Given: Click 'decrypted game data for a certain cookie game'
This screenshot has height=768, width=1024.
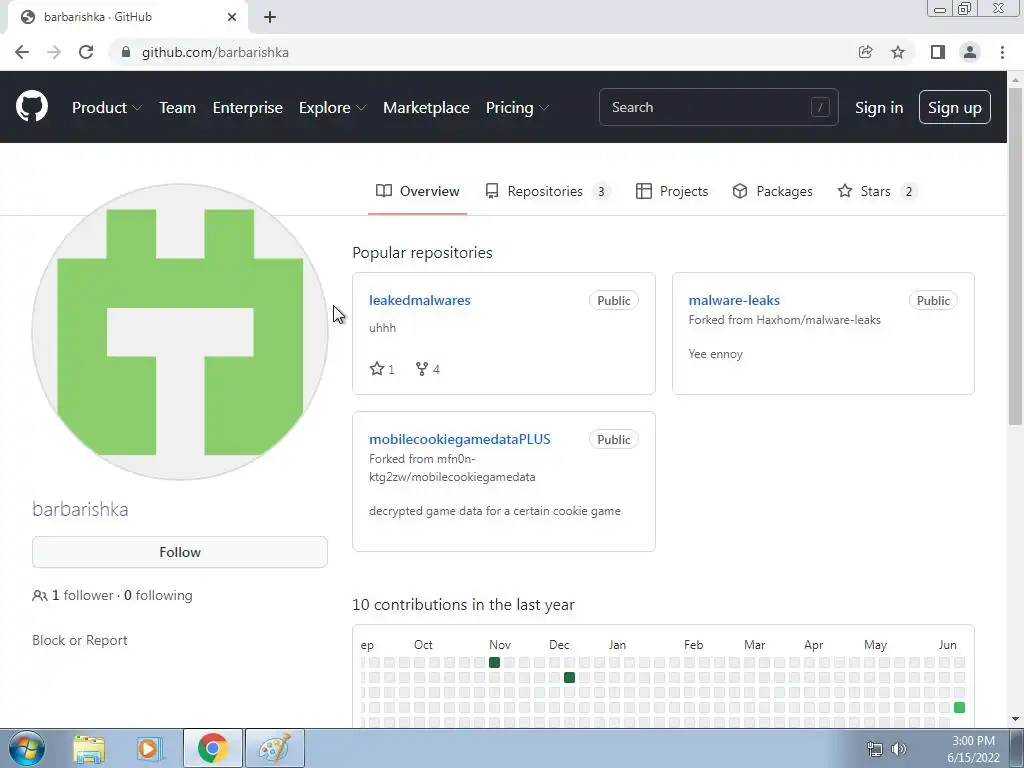Looking at the screenshot, I should tap(494, 511).
